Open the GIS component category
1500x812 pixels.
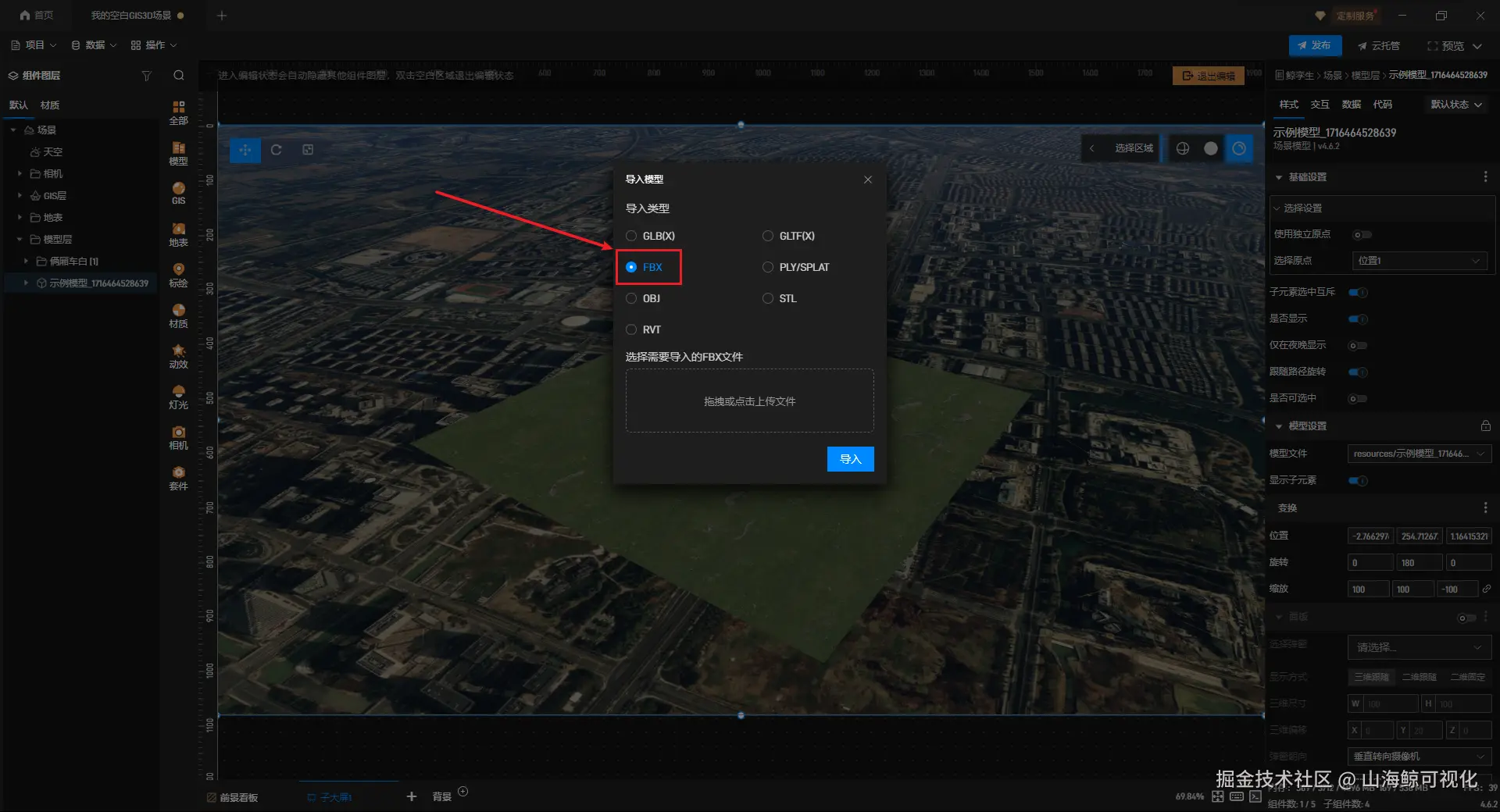(178, 193)
